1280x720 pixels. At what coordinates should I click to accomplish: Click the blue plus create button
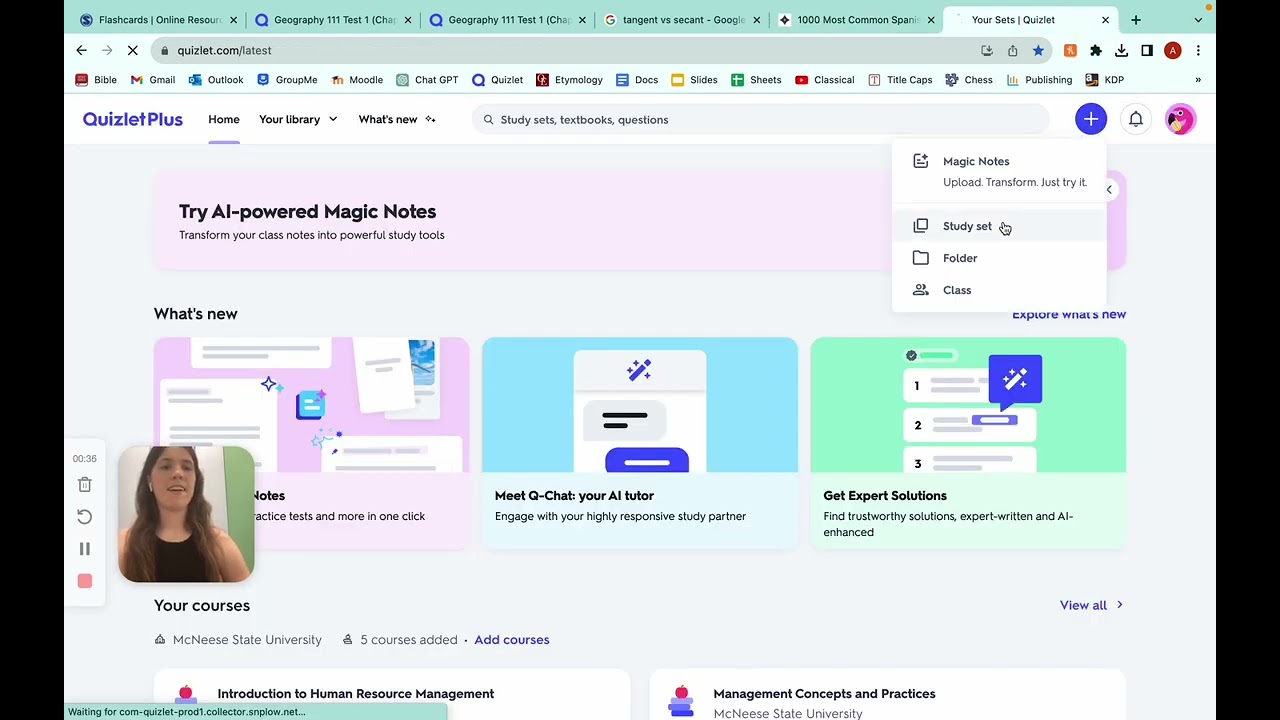click(x=1091, y=119)
